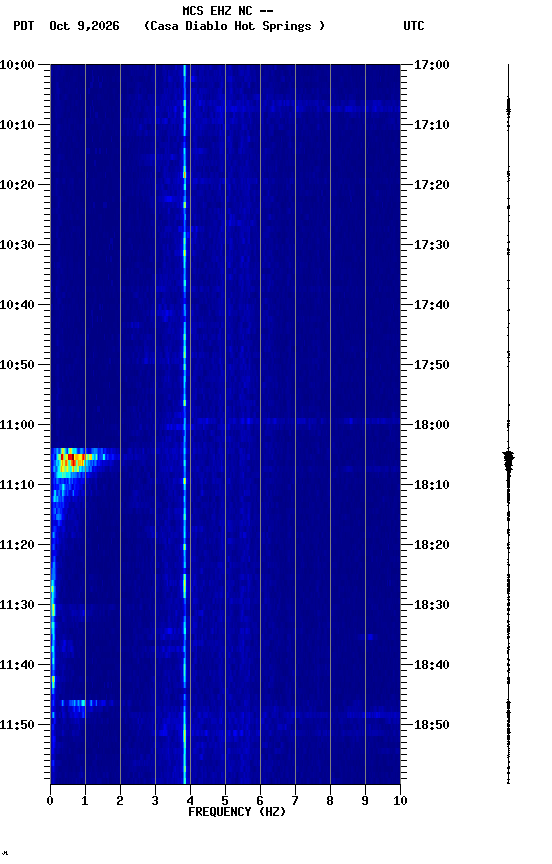The height and width of the screenshot is (864, 552).
Task: Click the "11:00" PDT time label
Action: click(17, 425)
